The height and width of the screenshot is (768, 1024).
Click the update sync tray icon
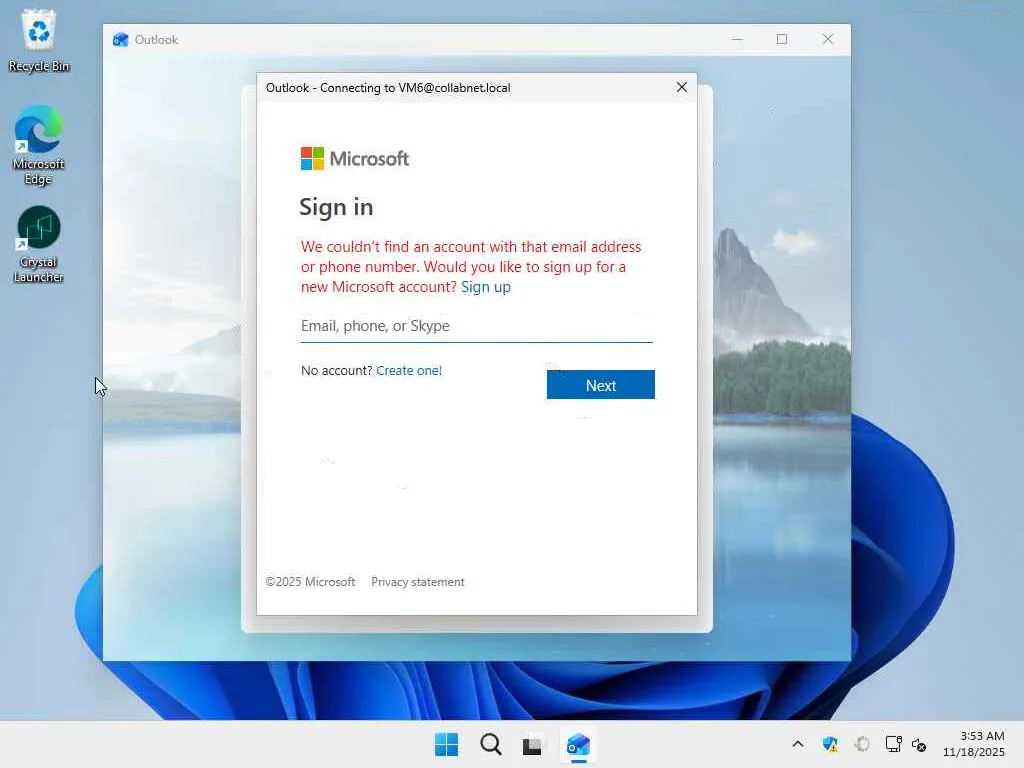[862, 744]
